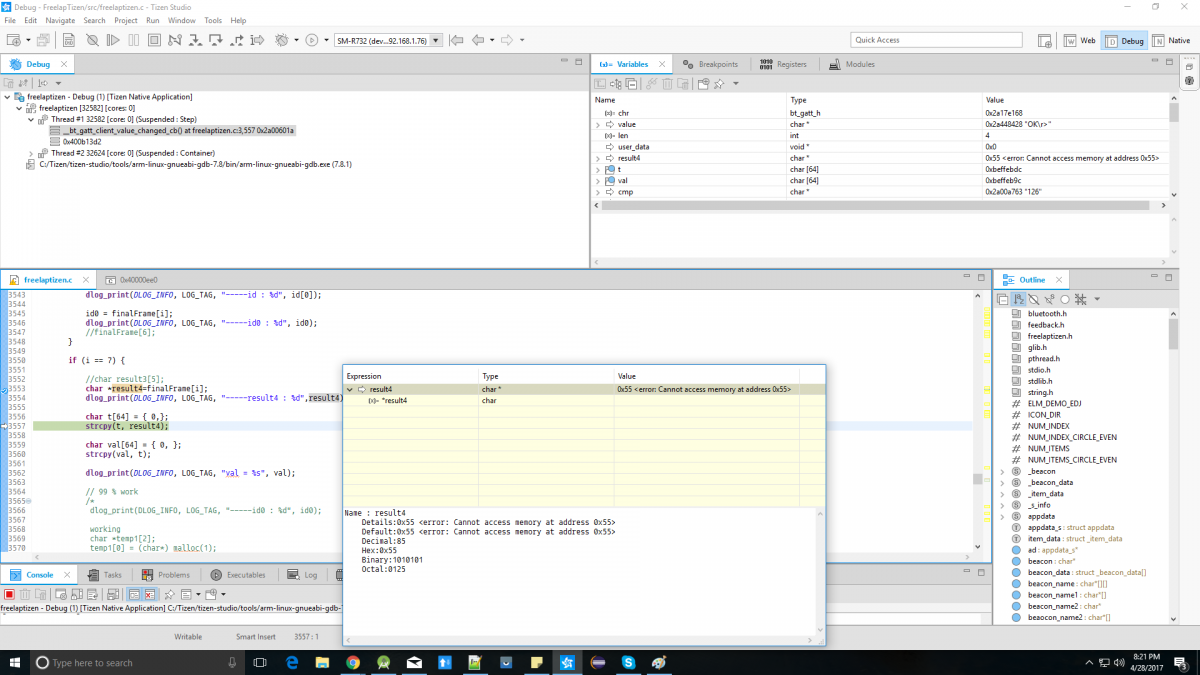Switch to the Breakpoints tab
Viewport: 1200px width, 675px height.
click(x=710, y=64)
